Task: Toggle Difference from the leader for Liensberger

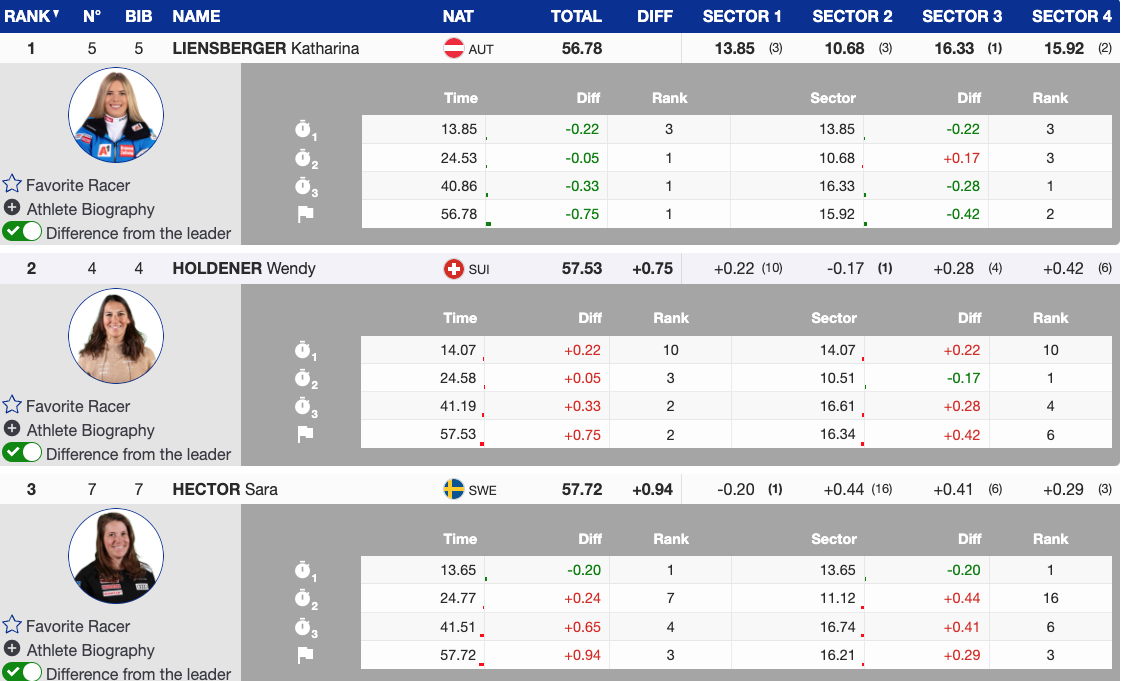Action: [22, 232]
